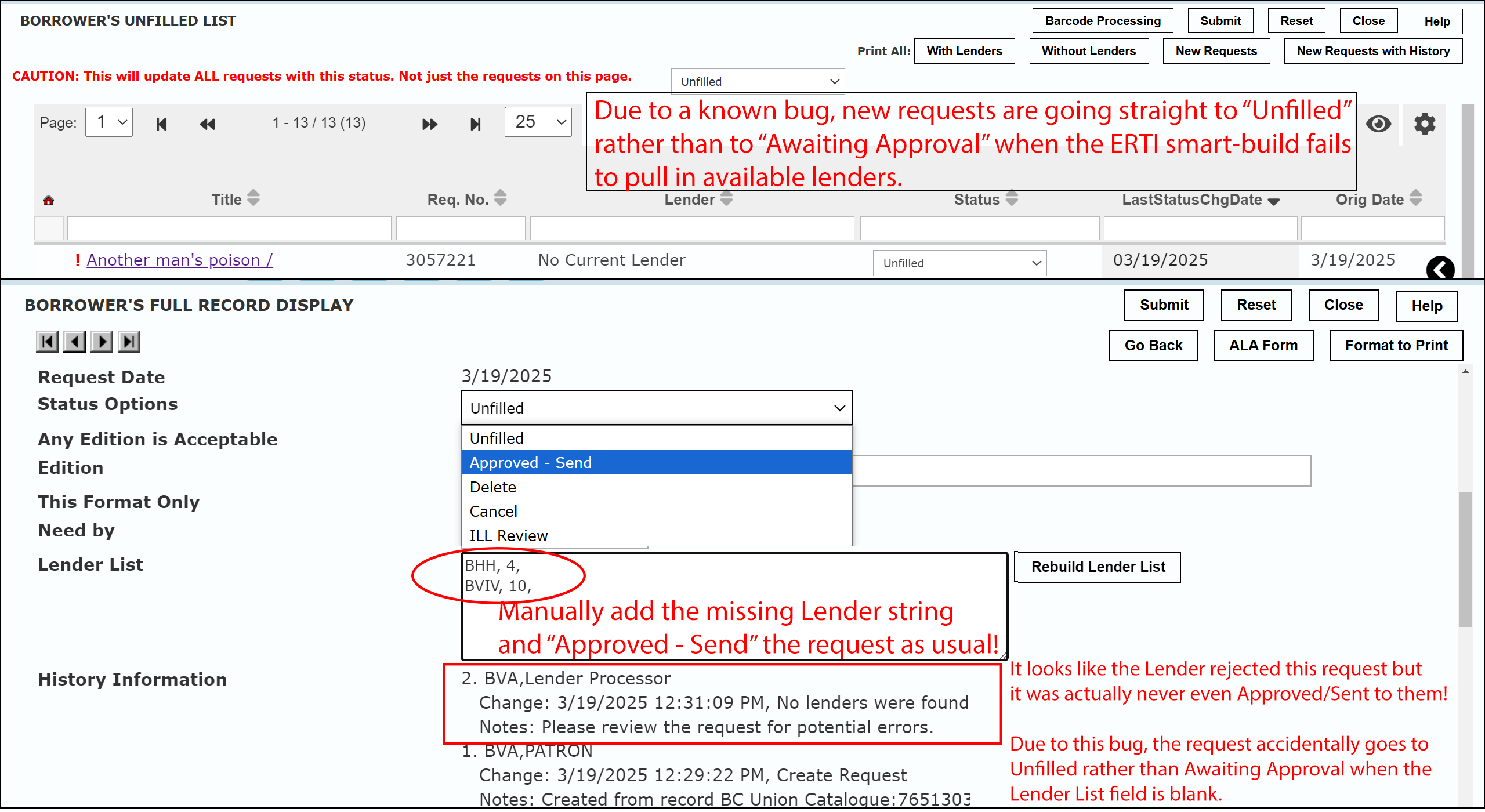Open the Unfilled status dropdown in the request row
Viewport: 1485px width, 812px height.
[959, 263]
